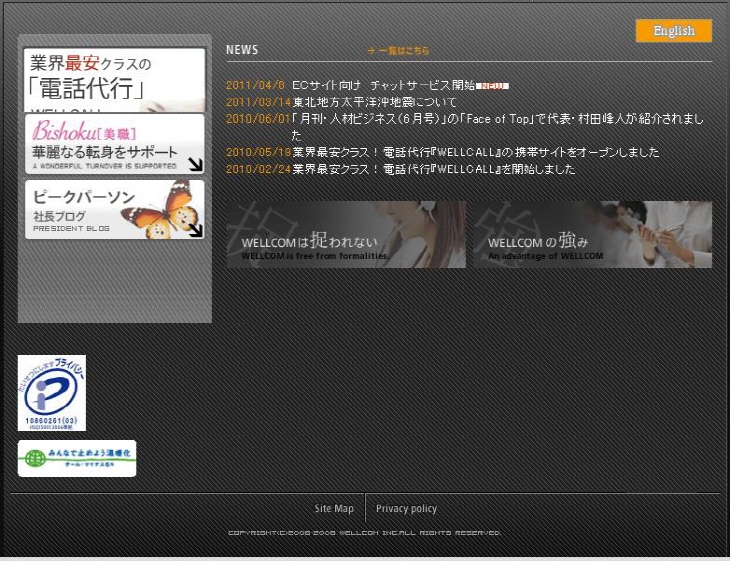This screenshot has height=561, width=730.
Task: Click the PrivacyMark certification badge
Action: (x=52, y=393)
